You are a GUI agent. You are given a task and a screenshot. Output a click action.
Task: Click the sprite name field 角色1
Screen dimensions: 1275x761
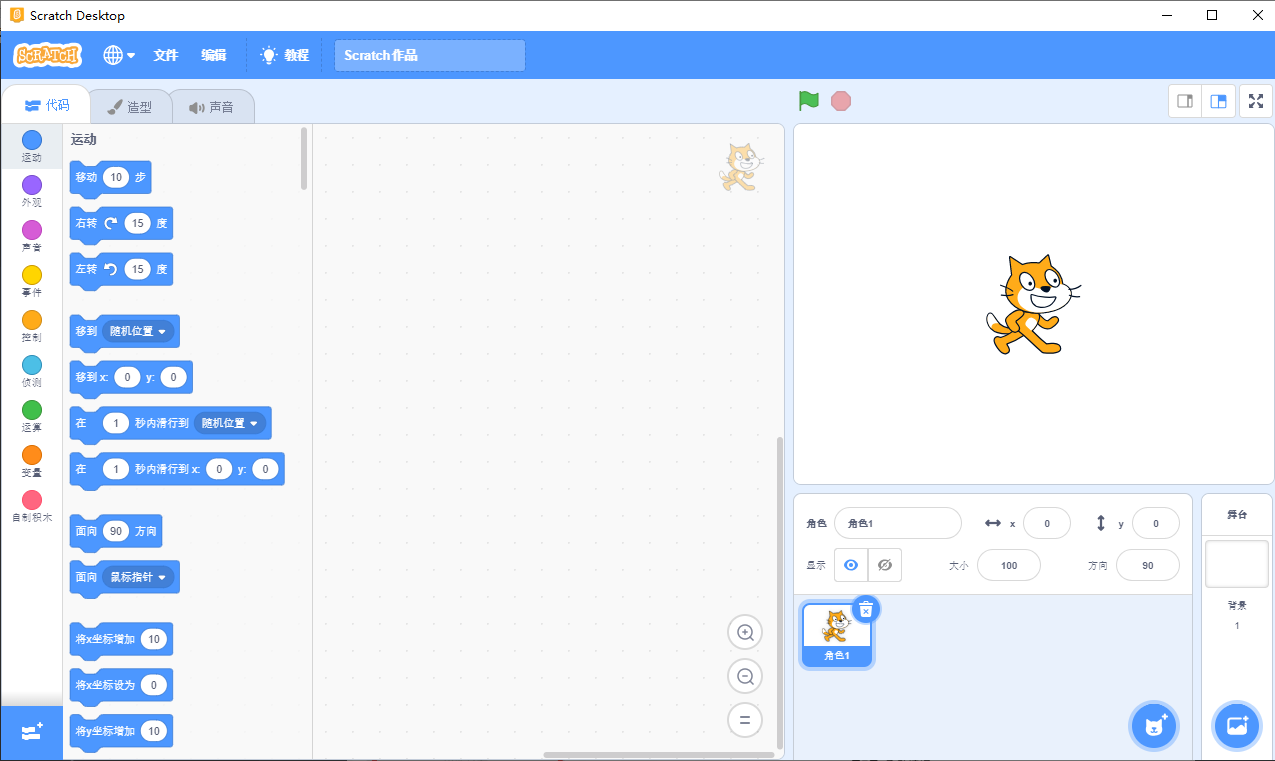(898, 523)
